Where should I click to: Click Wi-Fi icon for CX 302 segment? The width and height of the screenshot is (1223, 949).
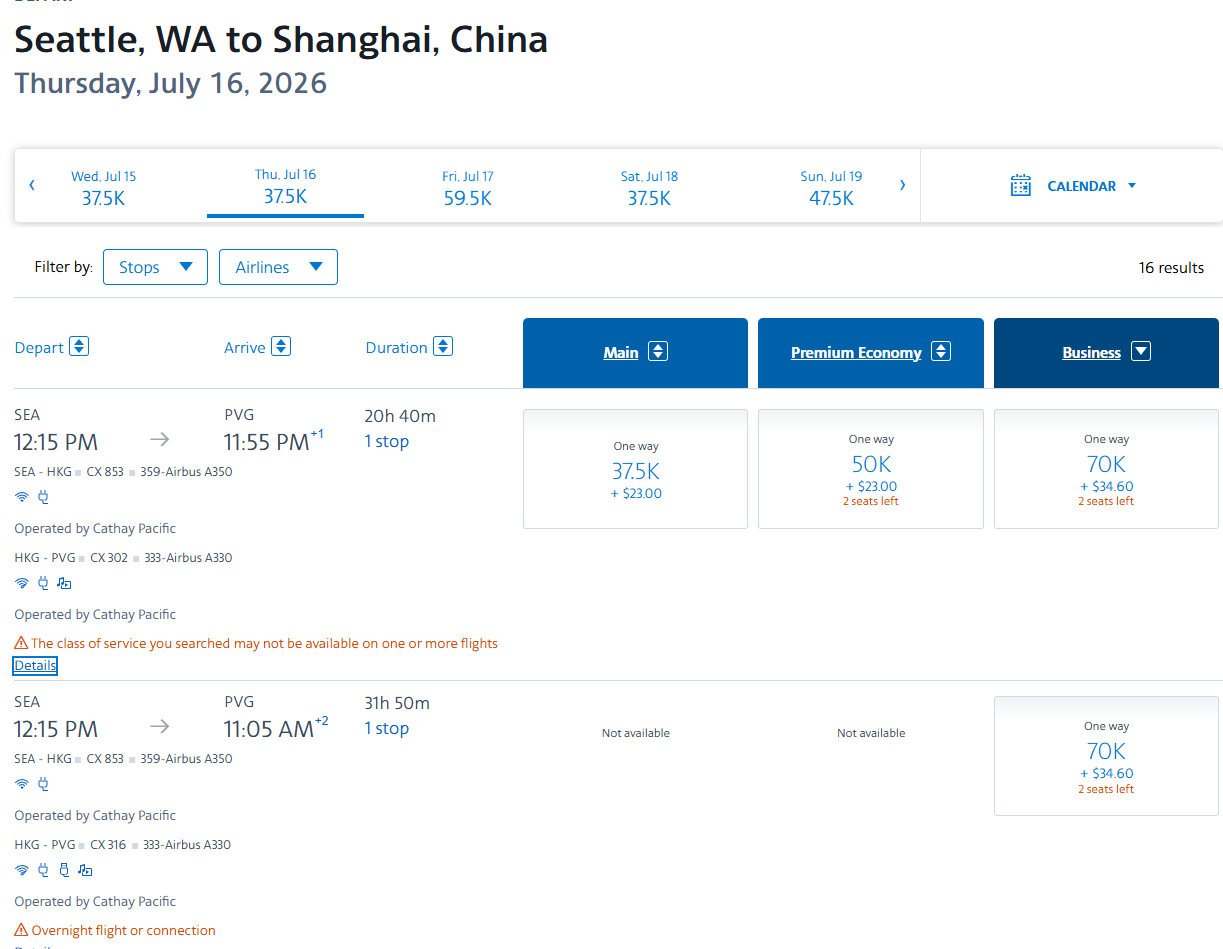click(x=22, y=583)
